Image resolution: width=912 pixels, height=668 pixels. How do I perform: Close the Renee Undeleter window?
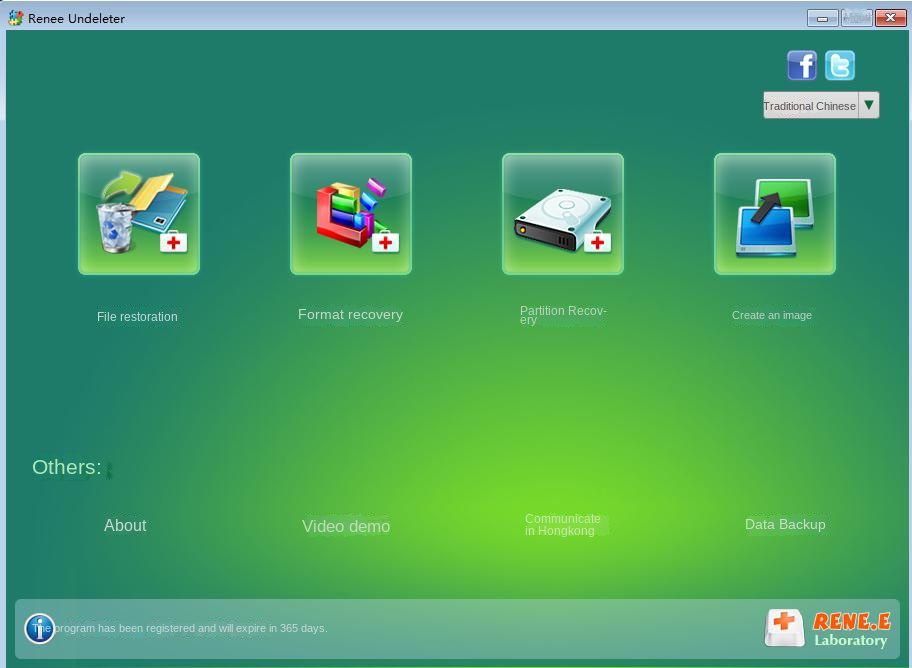890,19
